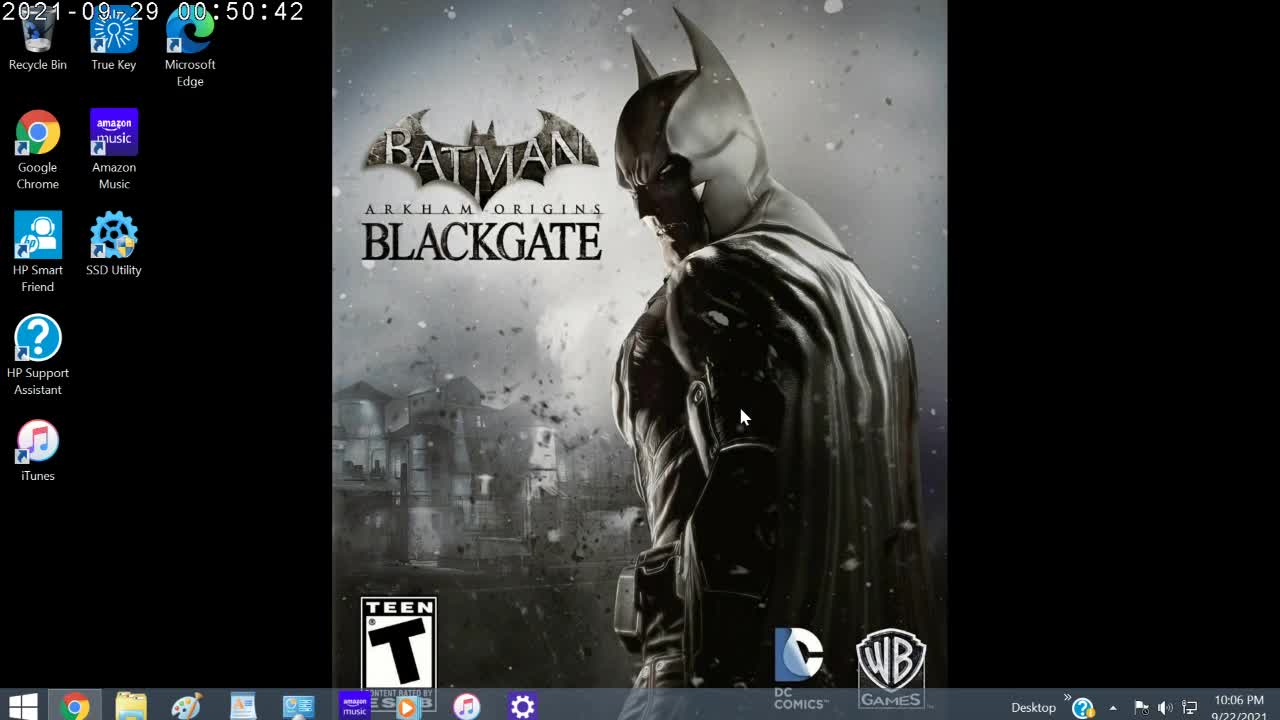The width and height of the screenshot is (1280, 720).
Task: Launch Paint from the taskbar
Action: coord(186,706)
